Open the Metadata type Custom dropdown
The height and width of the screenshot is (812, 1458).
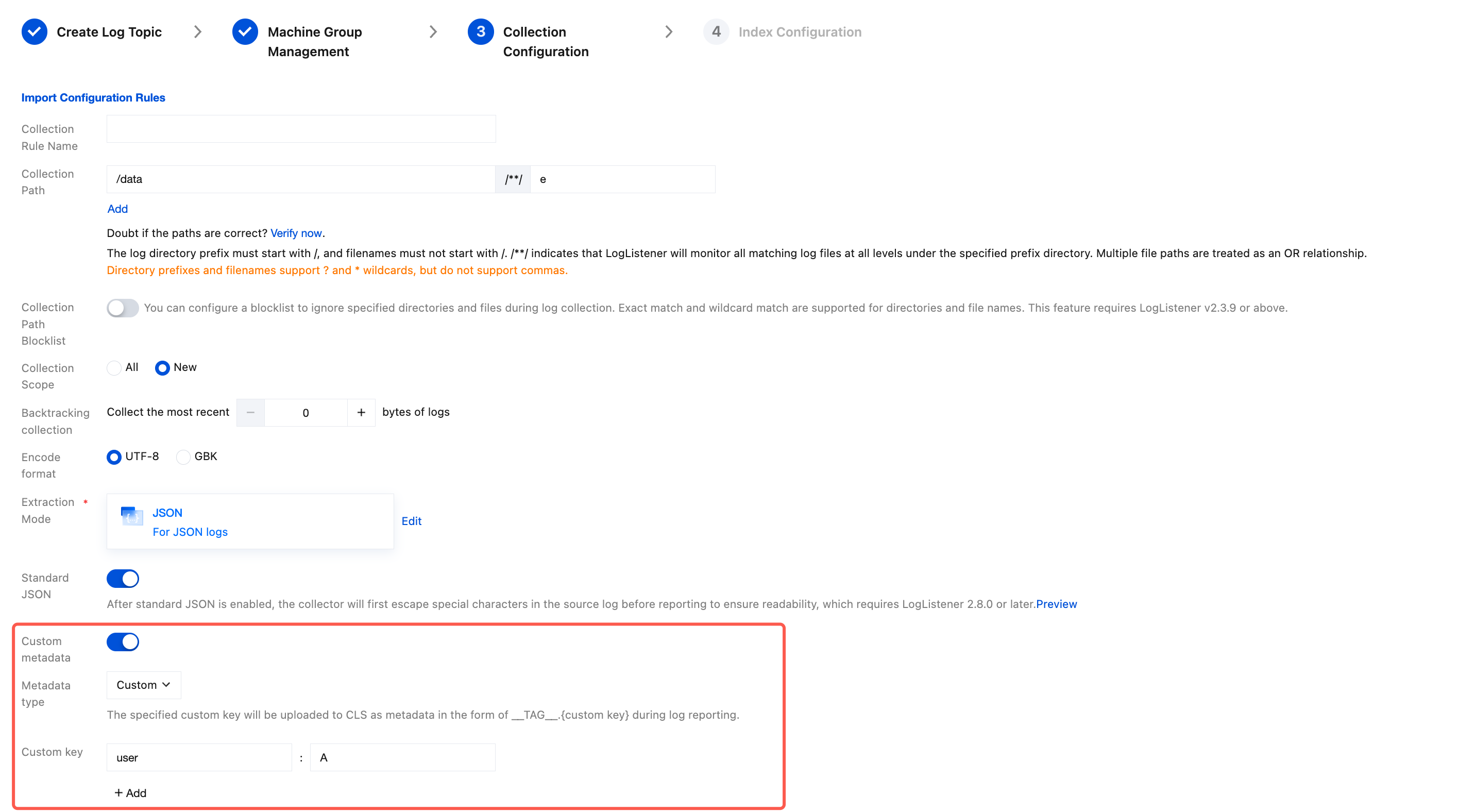[144, 685]
